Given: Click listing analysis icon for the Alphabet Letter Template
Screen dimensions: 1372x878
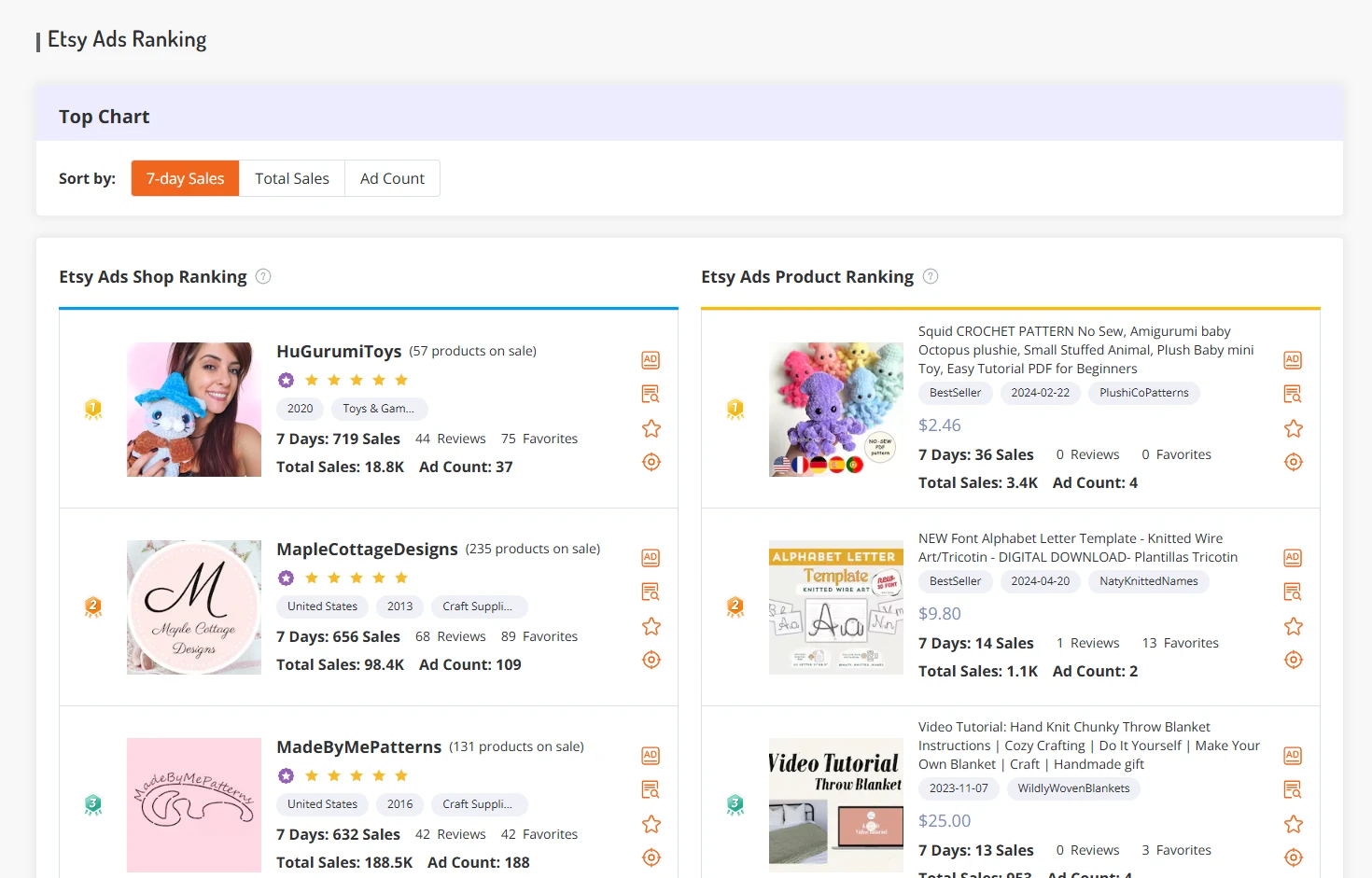Looking at the screenshot, I should tap(1293, 591).
